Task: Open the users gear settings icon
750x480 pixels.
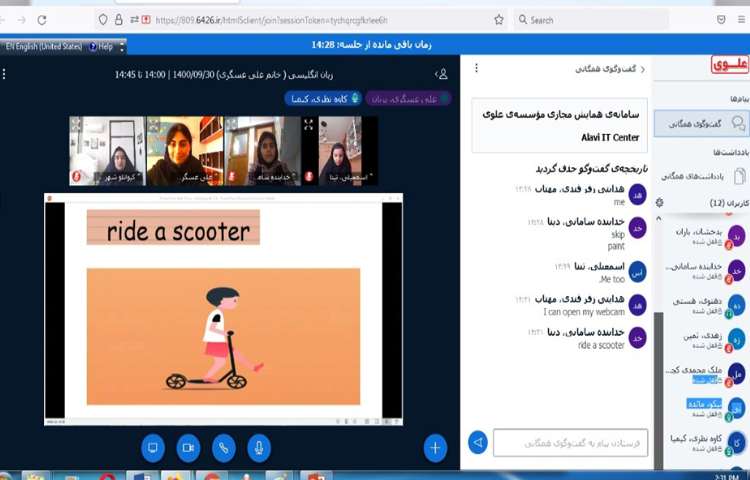Action: [659, 203]
